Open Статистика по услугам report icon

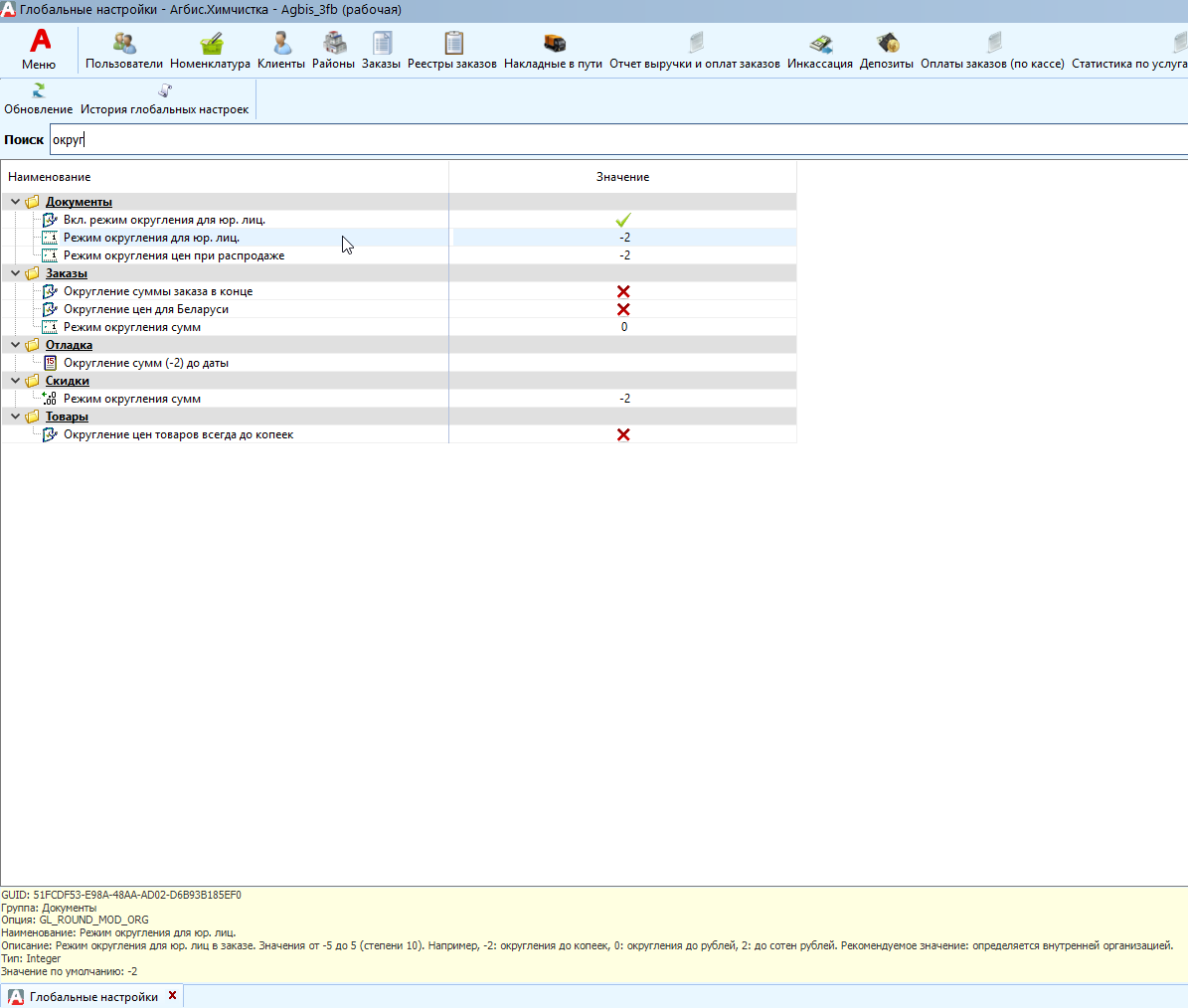[x=1180, y=43]
